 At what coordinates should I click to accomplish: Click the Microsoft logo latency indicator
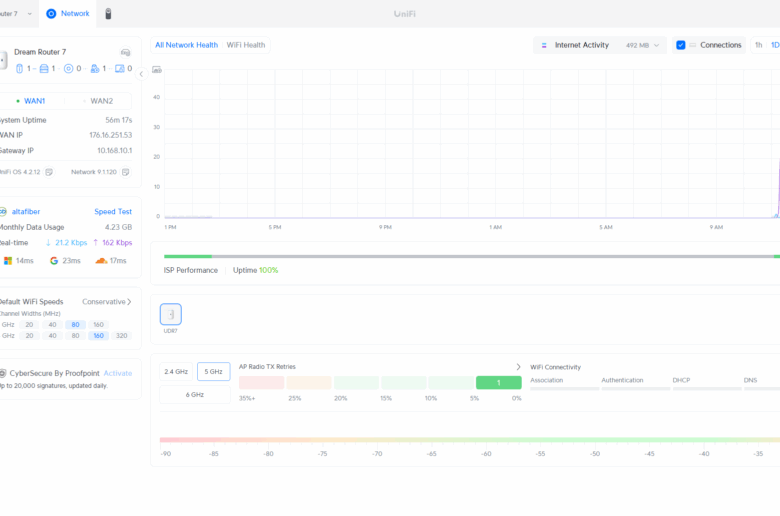[x=7, y=261]
